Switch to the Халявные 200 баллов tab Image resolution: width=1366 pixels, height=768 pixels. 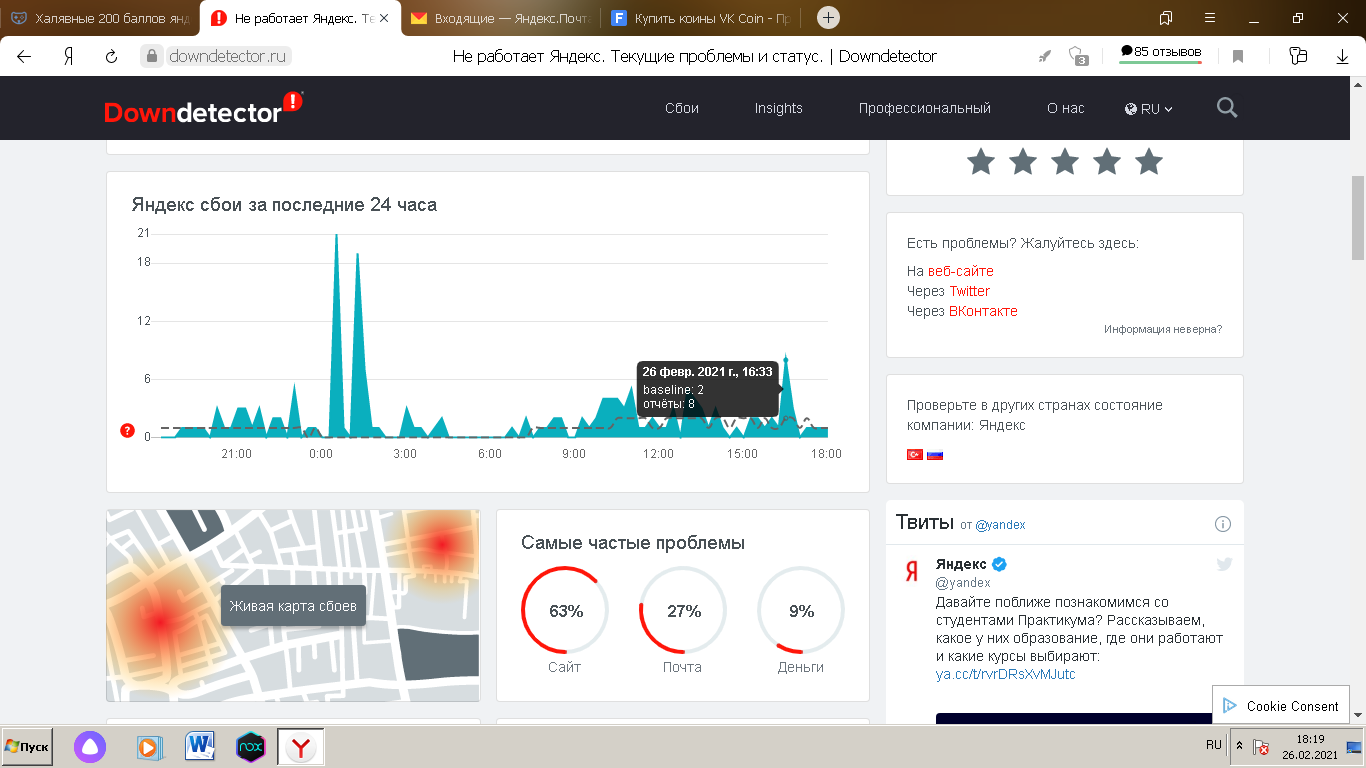coord(100,18)
